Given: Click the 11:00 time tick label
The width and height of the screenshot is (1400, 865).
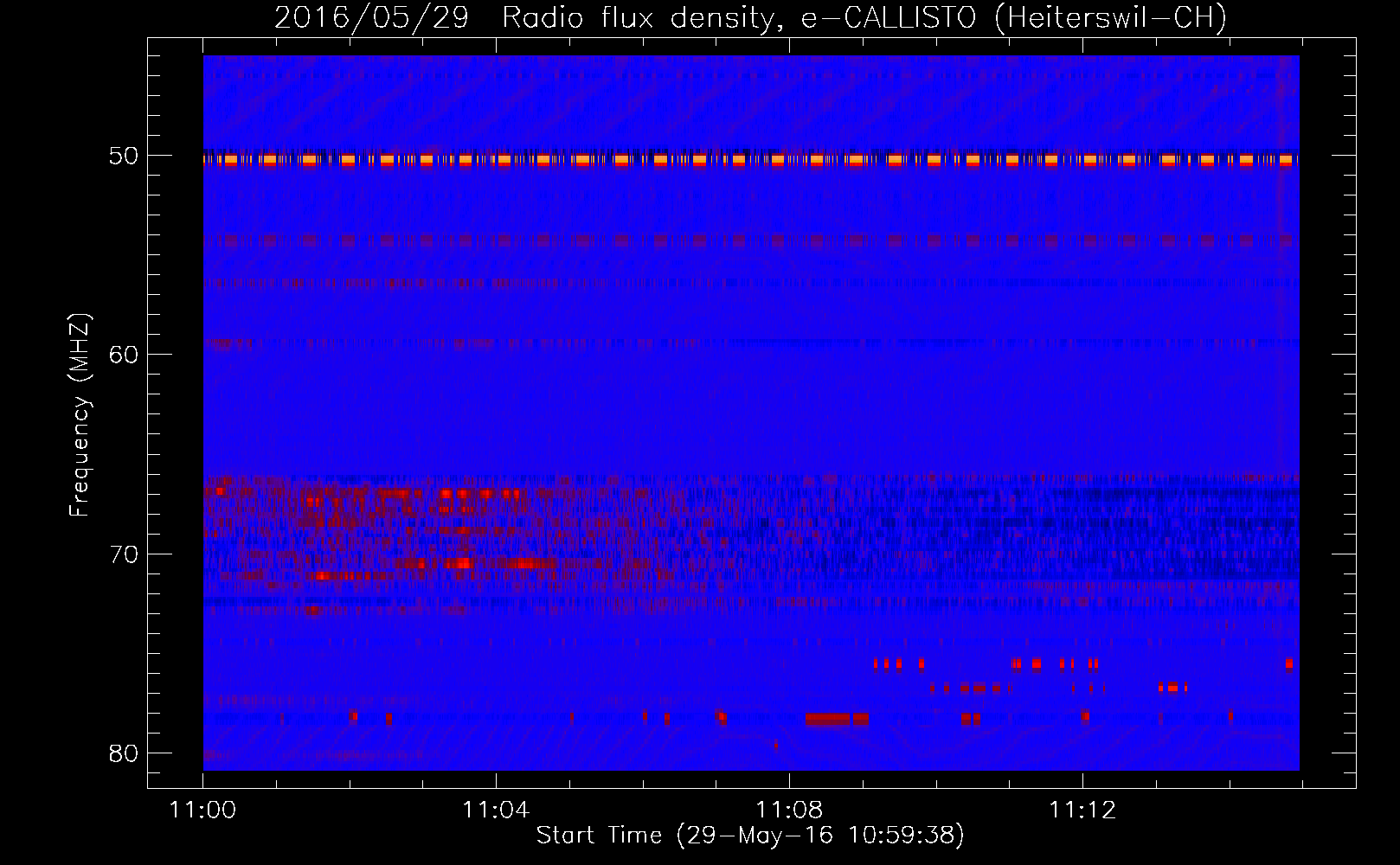Looking at the screenshot, I should [203, 811].
